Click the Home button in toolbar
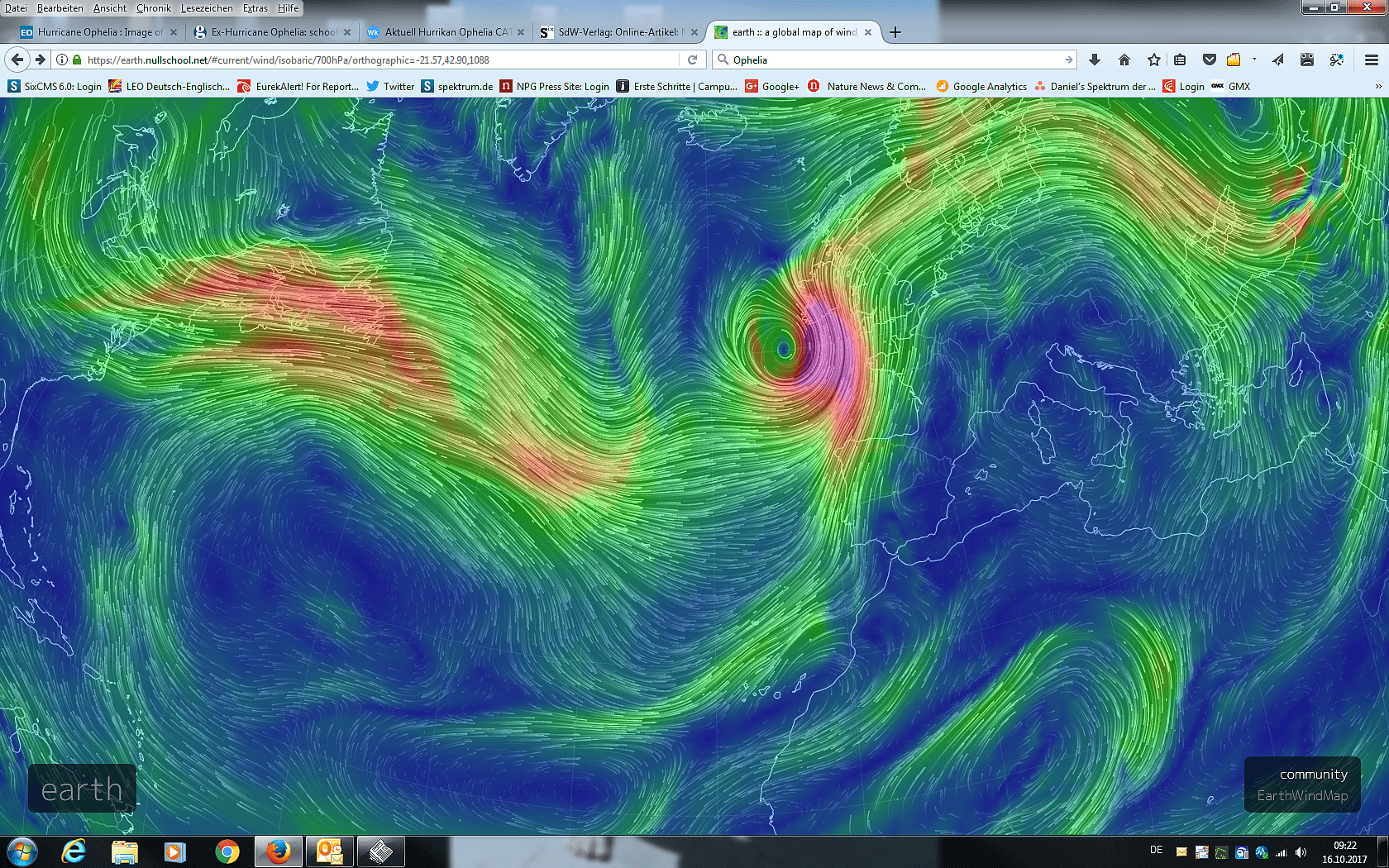 (x=1124, y=60)
